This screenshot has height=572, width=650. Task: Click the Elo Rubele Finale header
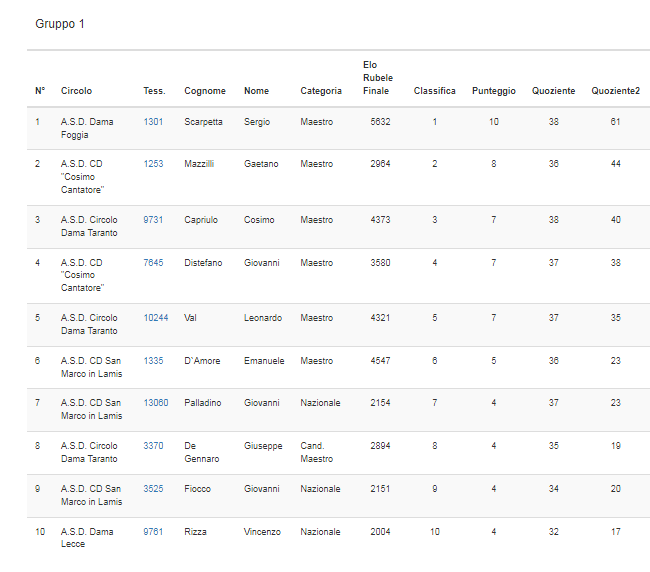tap(377, 78)
